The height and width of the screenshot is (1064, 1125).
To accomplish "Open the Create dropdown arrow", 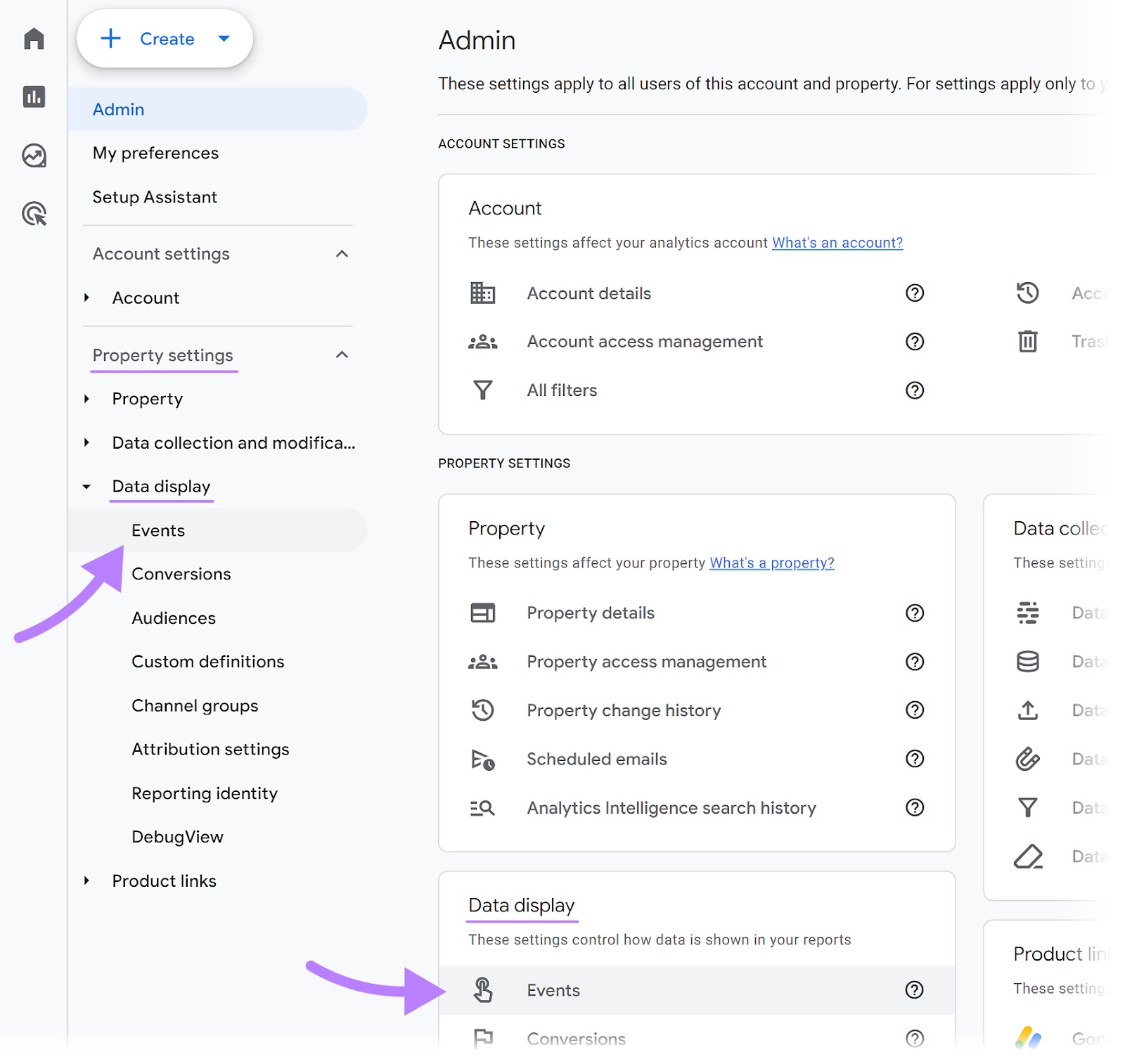I will click(x=224, y=39).
